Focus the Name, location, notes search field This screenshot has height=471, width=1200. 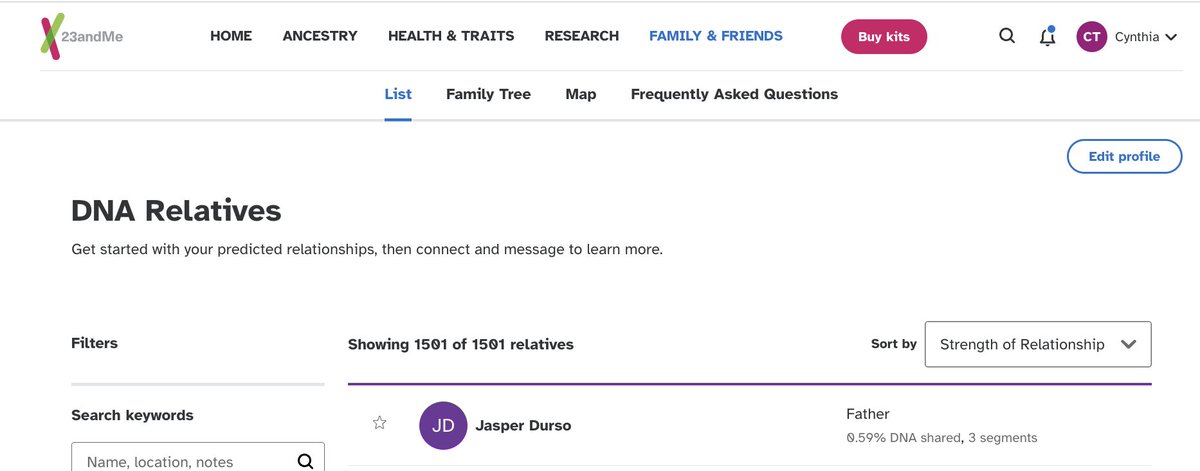pyautogui.click(x=198, y=457)
